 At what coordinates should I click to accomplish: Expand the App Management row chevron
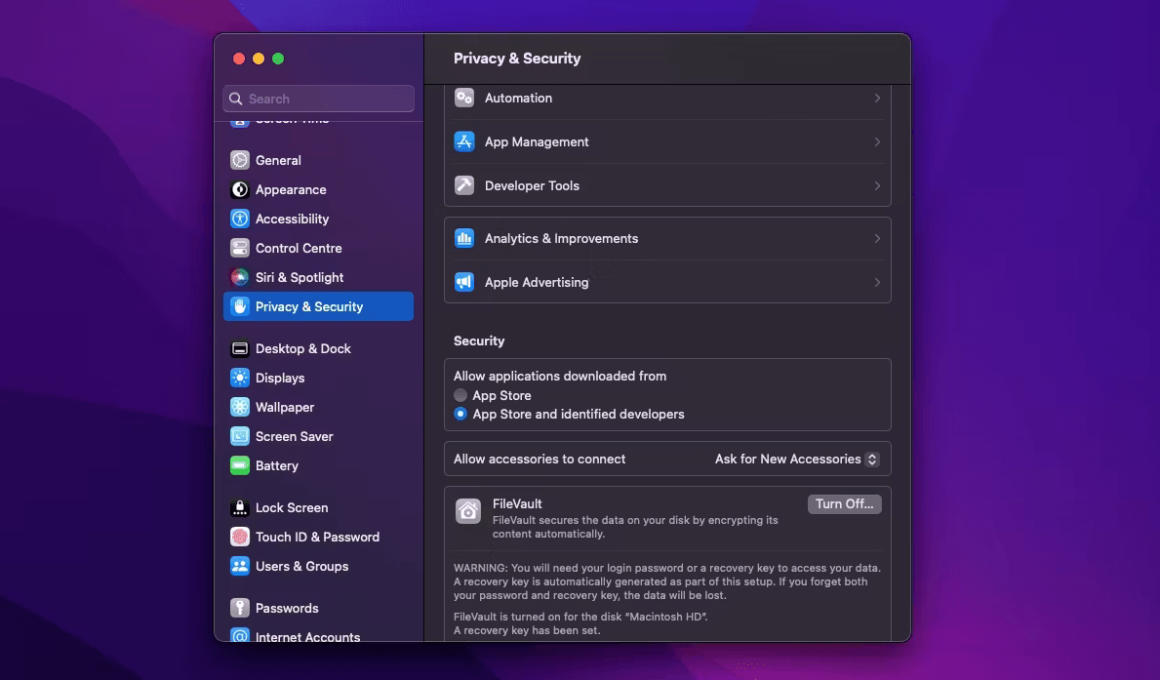pos(877,141)
